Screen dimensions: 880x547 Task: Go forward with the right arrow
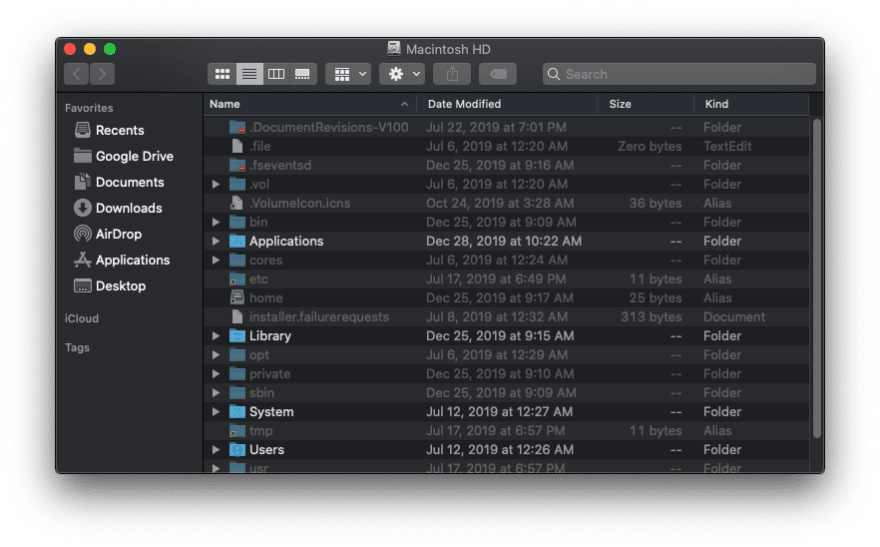coord(102,74)
